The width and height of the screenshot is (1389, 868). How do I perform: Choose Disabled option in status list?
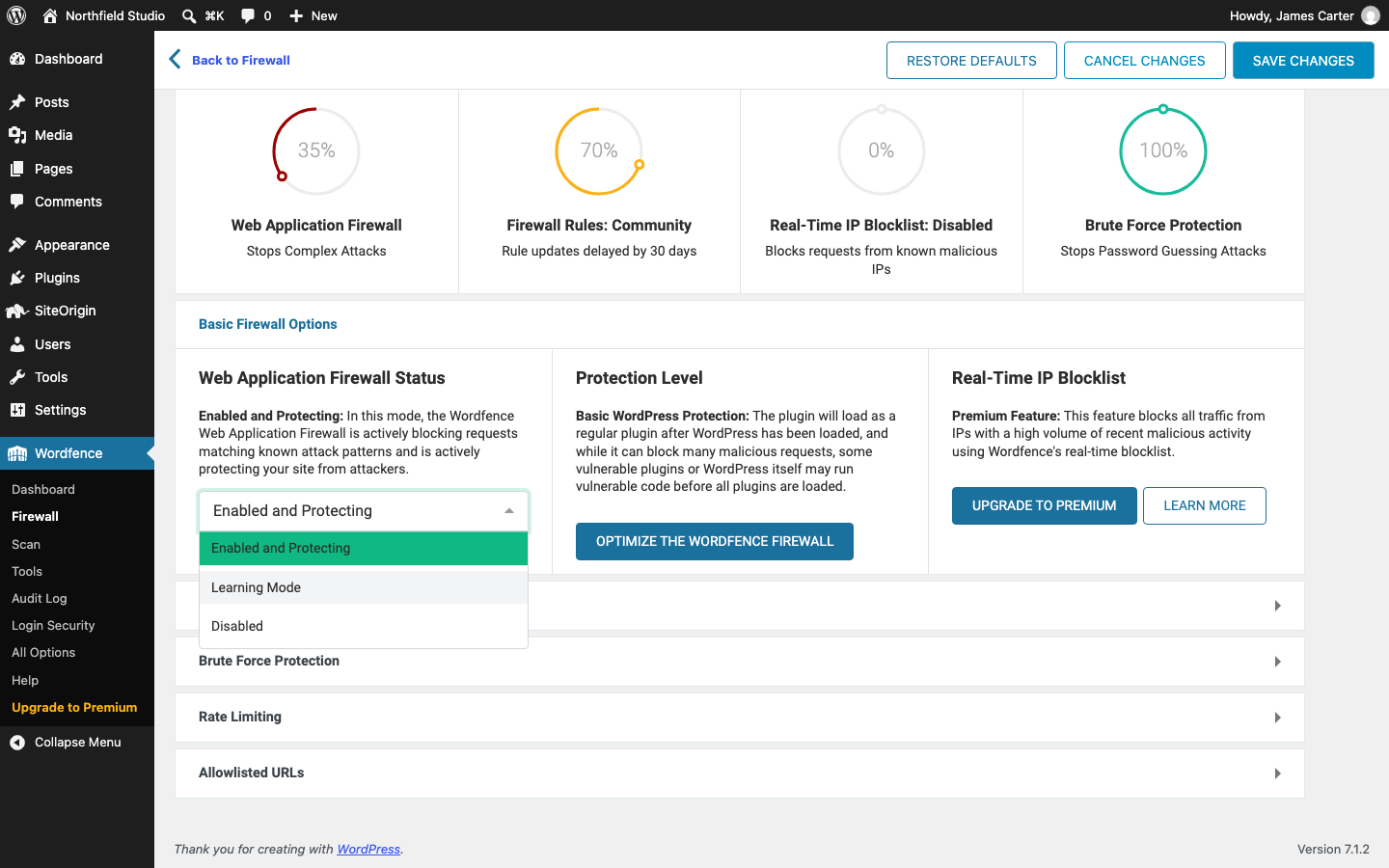364,626
